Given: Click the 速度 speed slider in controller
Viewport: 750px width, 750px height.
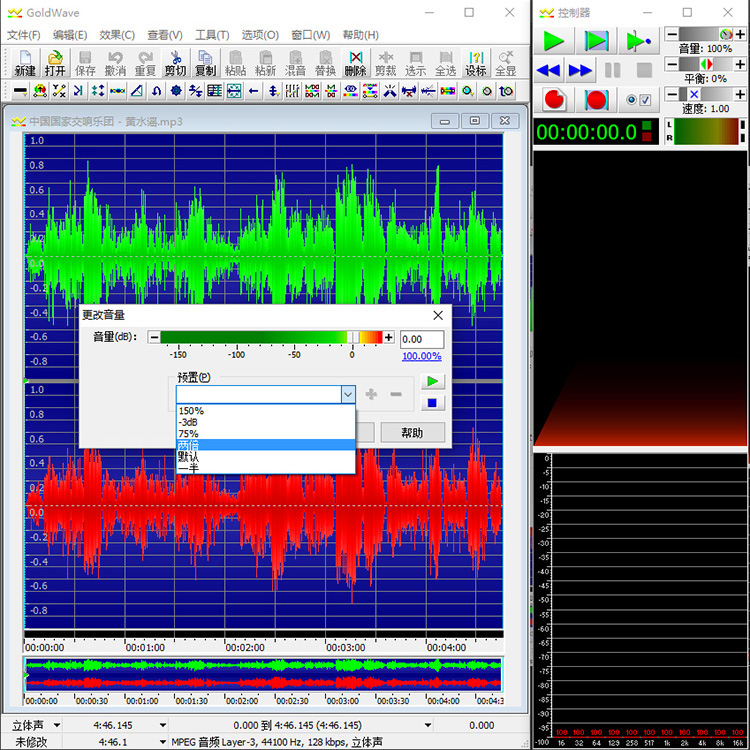Looking at the screenshot, I should (706, 94).
